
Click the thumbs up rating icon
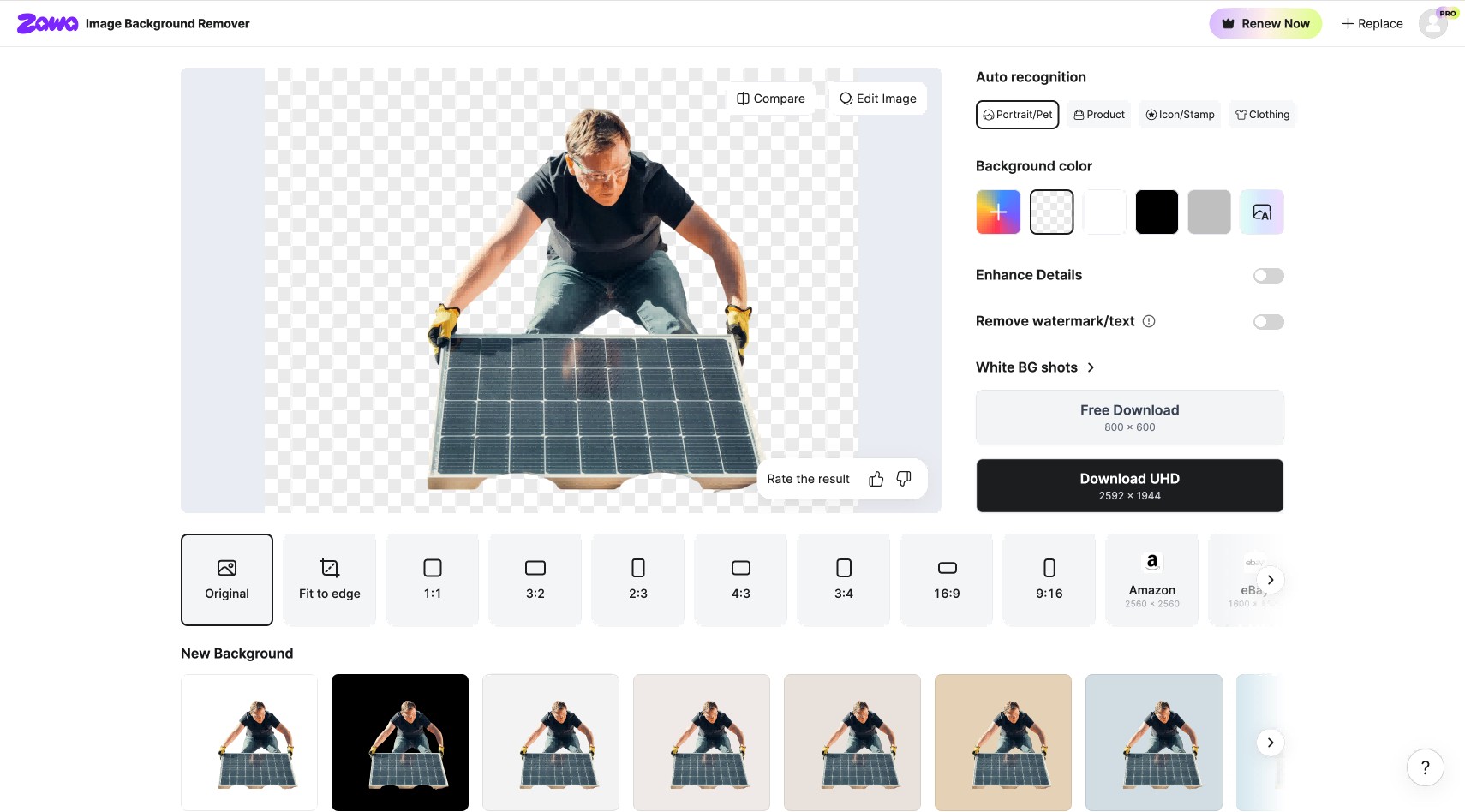876,479
